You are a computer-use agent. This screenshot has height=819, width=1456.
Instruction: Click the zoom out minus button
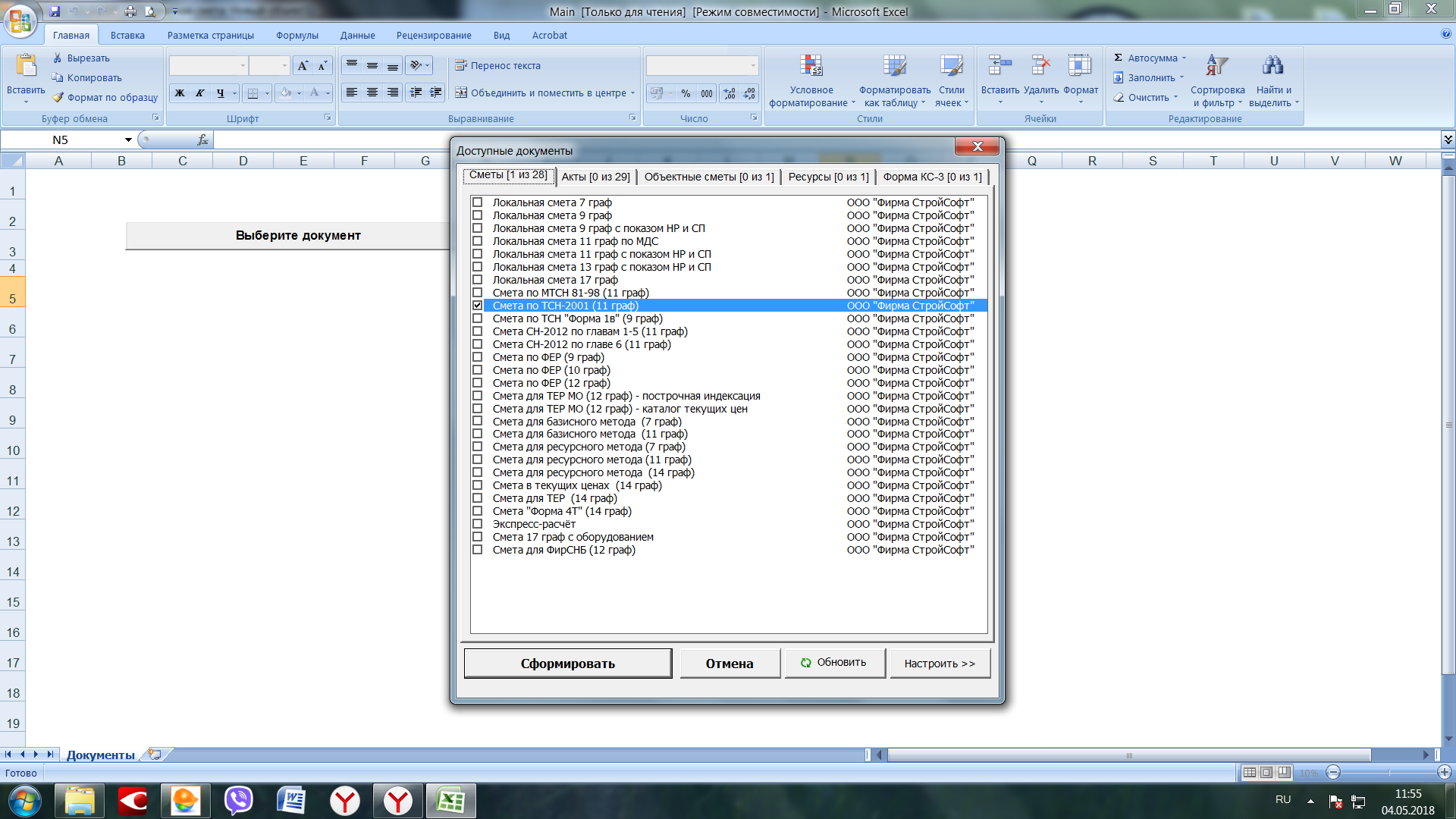(x=1334, y=773)
